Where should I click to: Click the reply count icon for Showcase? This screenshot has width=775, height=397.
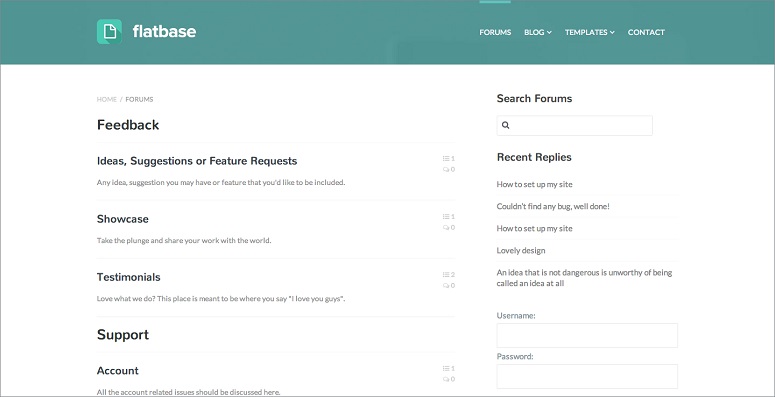click(446, 227)
